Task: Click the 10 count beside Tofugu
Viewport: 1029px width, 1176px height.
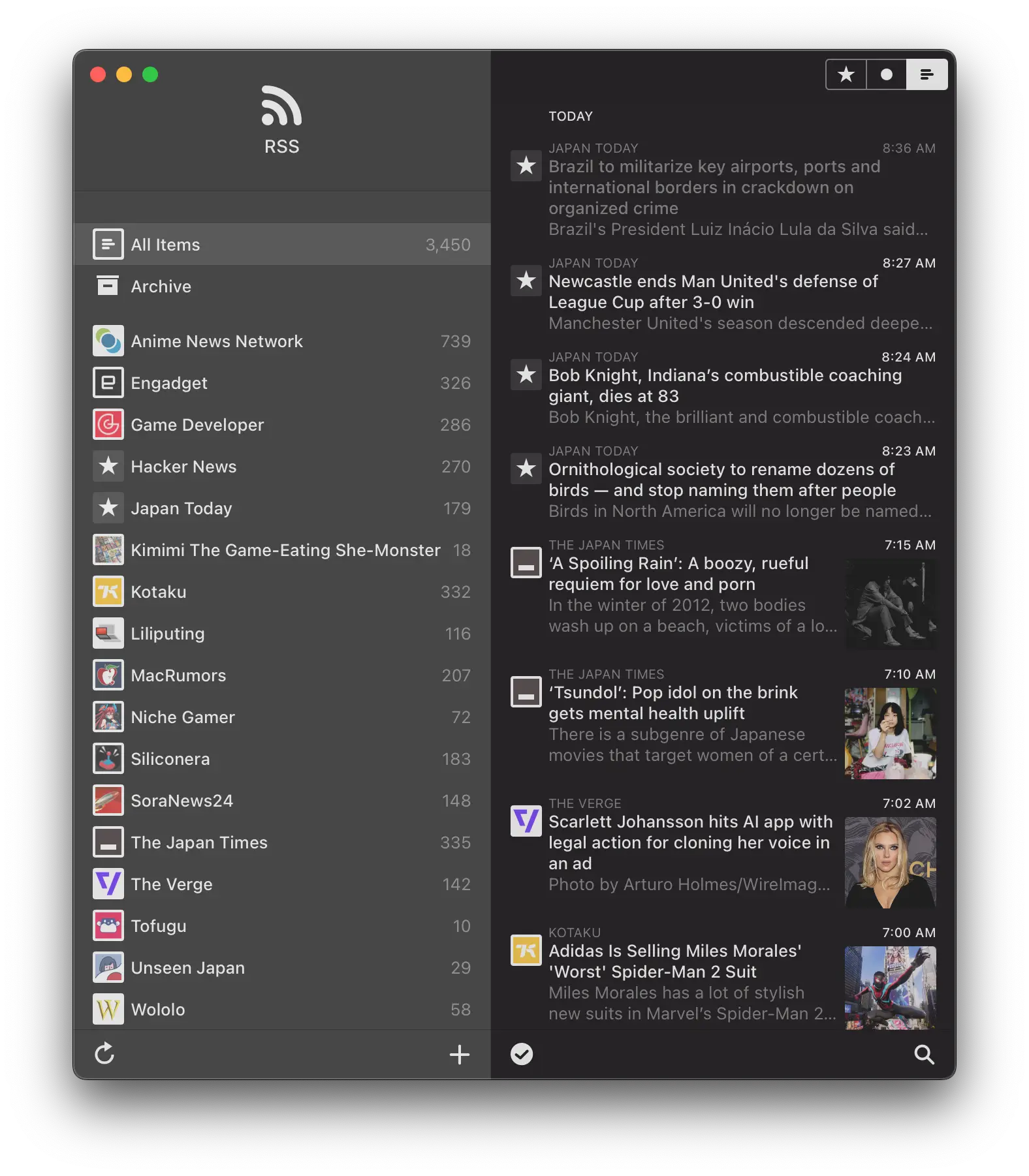Action: pos(462,926)
